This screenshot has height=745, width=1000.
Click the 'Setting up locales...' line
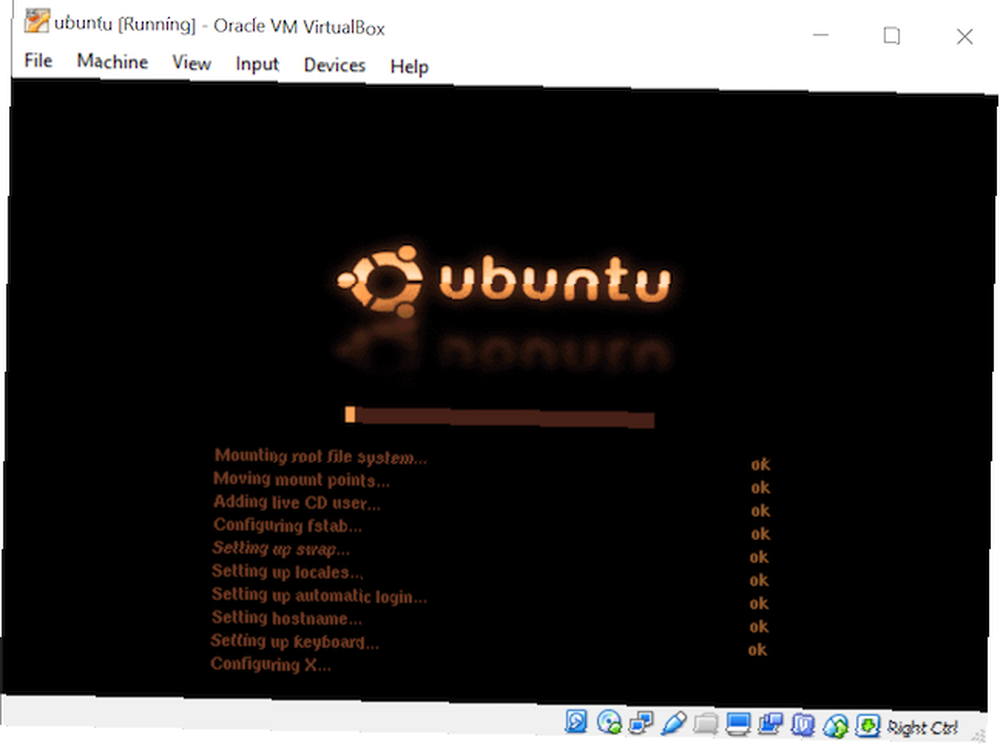click(287, 572)
